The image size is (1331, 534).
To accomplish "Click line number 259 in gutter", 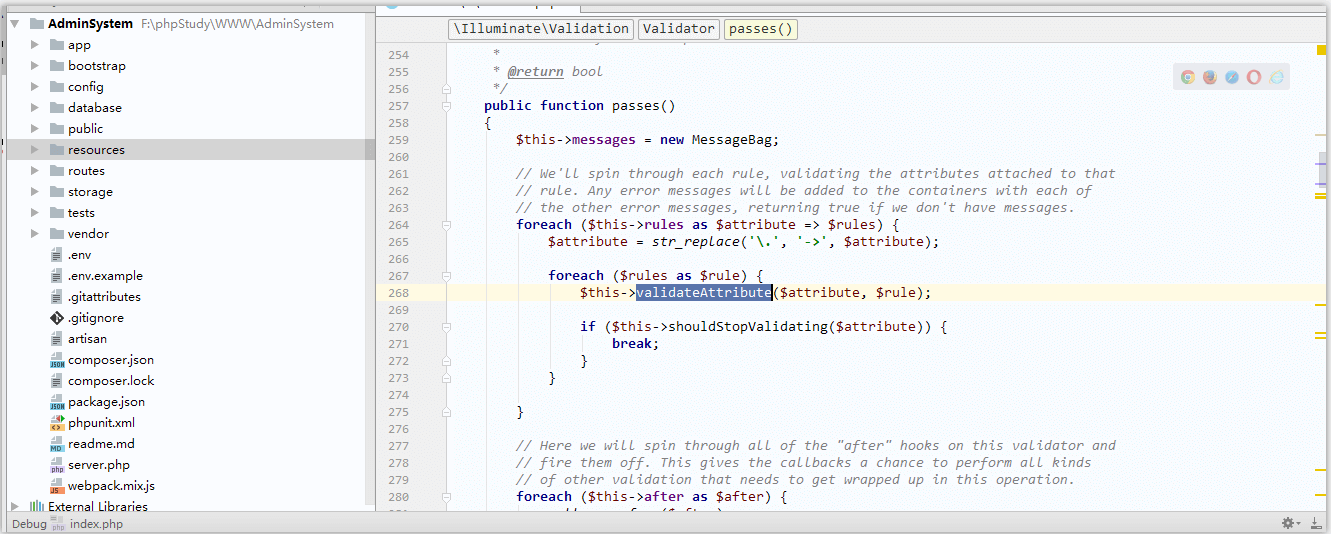I will (x=398, y=140).
